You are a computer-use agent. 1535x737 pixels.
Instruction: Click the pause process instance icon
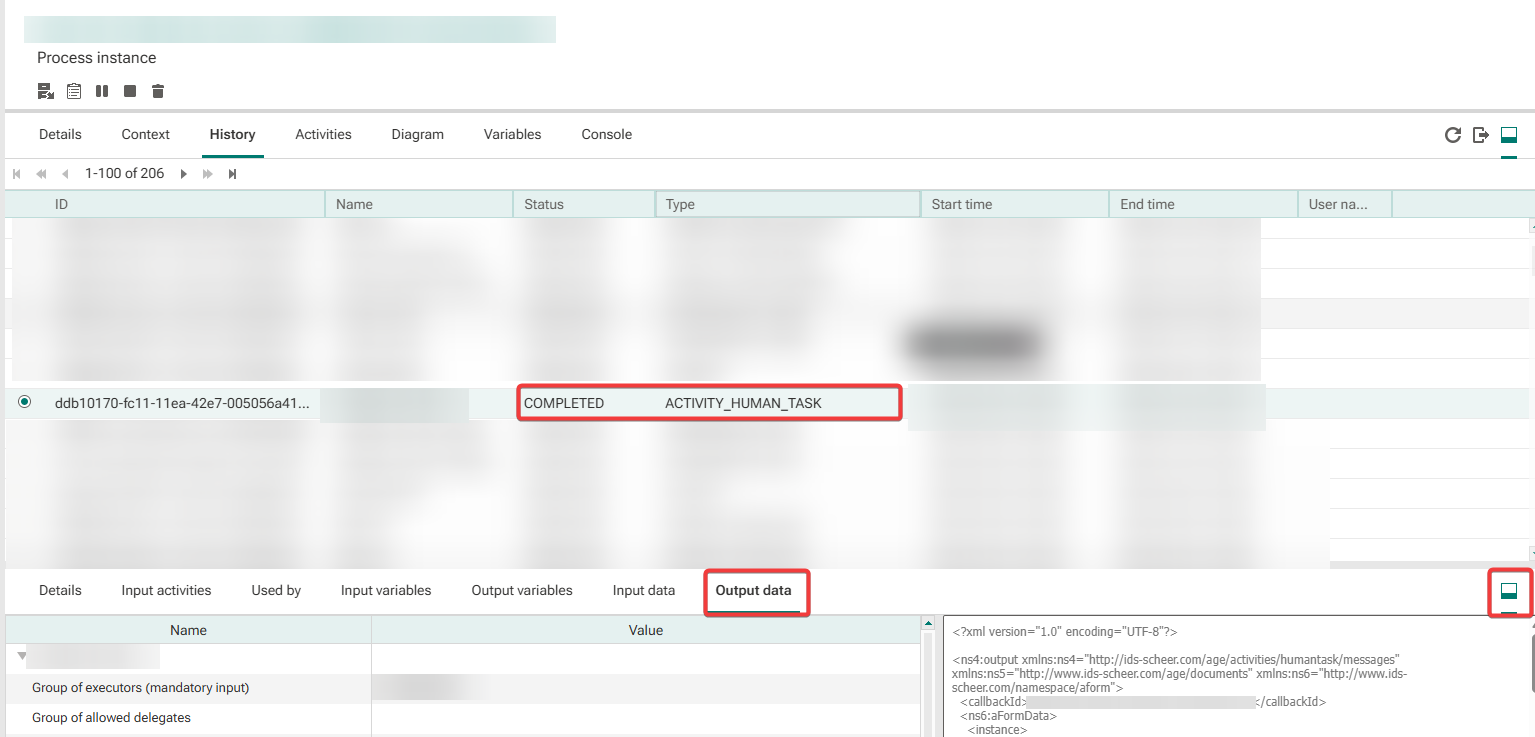pyautogui.click(x=102, y=91)
